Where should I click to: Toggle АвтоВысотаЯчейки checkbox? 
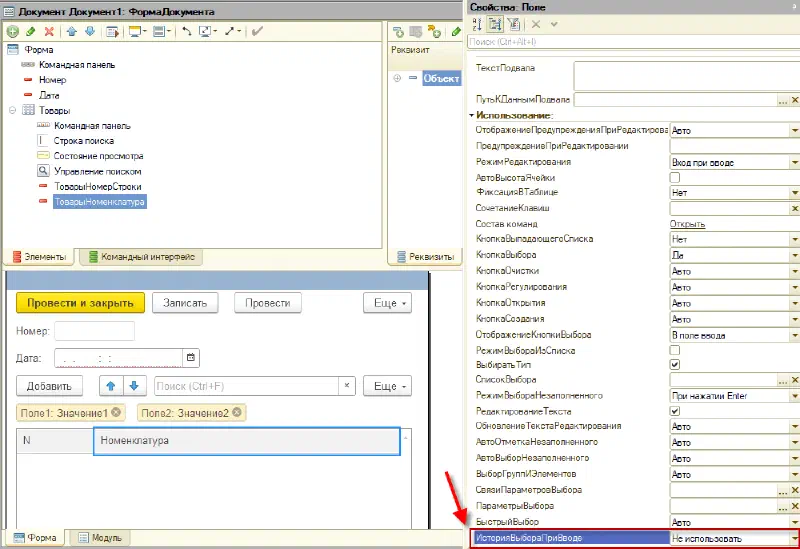point(674,178)
